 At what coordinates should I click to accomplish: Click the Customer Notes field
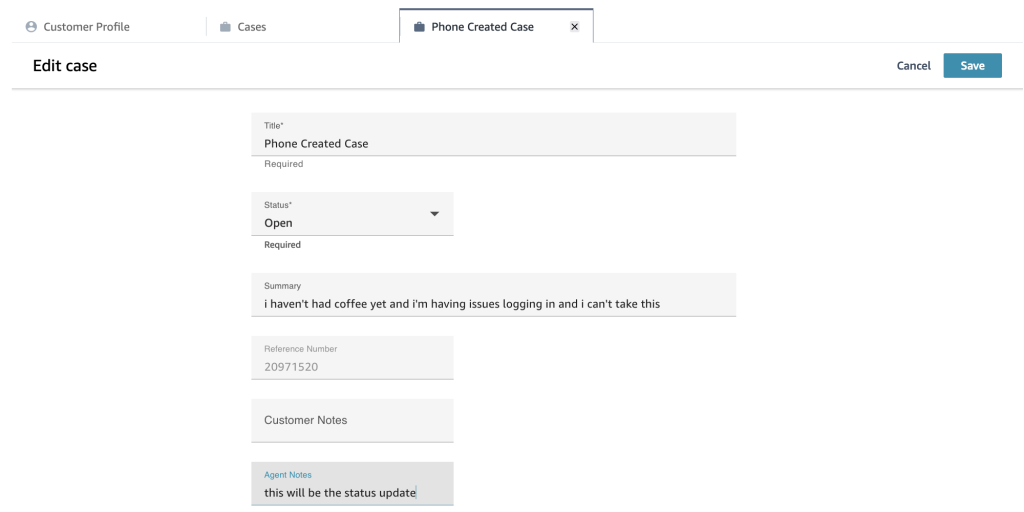coord(351,420)
